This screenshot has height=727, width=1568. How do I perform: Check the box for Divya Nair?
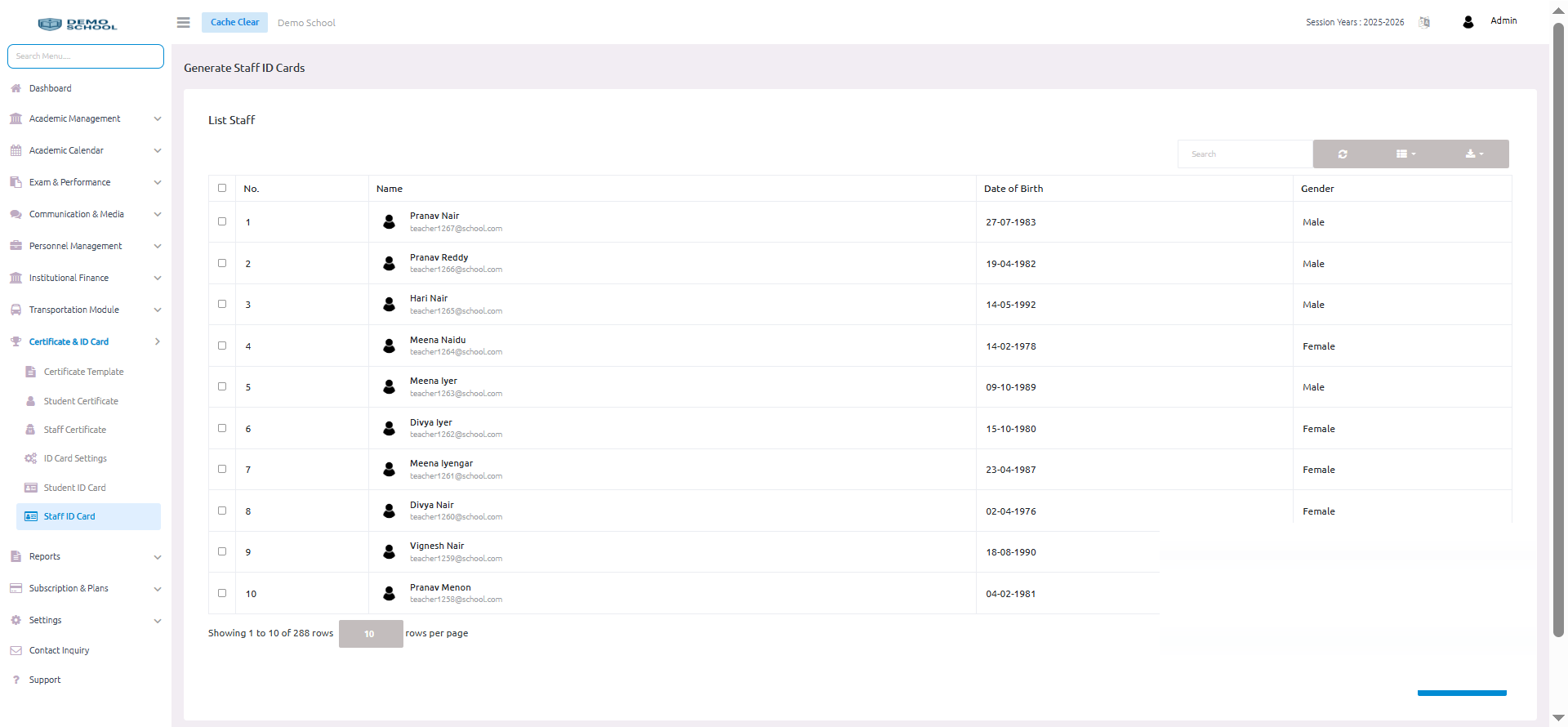pyautogui.click(x=222, y=511)
